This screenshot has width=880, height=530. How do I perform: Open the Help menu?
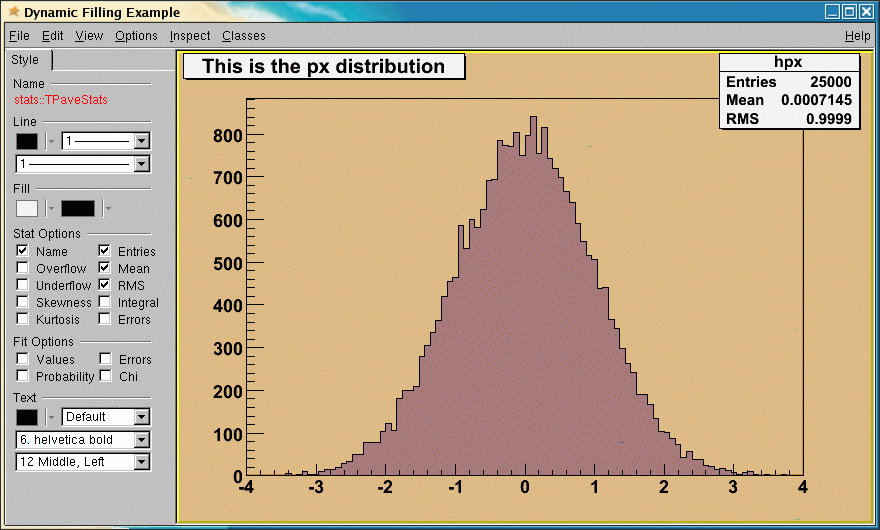(857, 36)
